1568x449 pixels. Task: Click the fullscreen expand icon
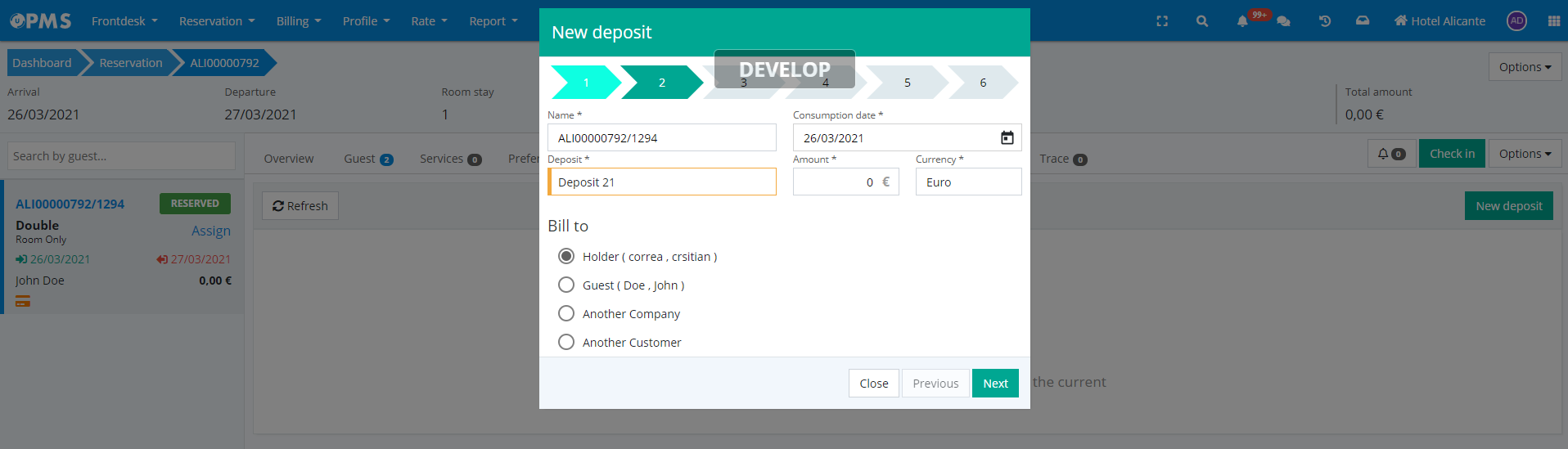pos(1162,21)
